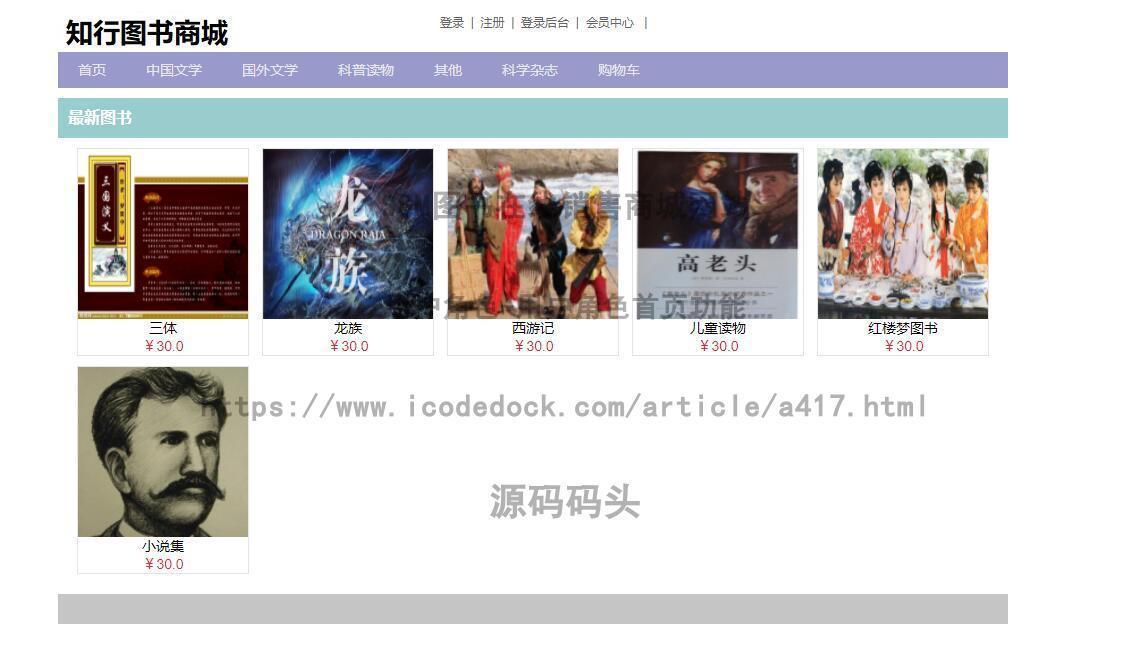
Task: Click the 儿童读物 book title
Action: [x=718, y=328]
